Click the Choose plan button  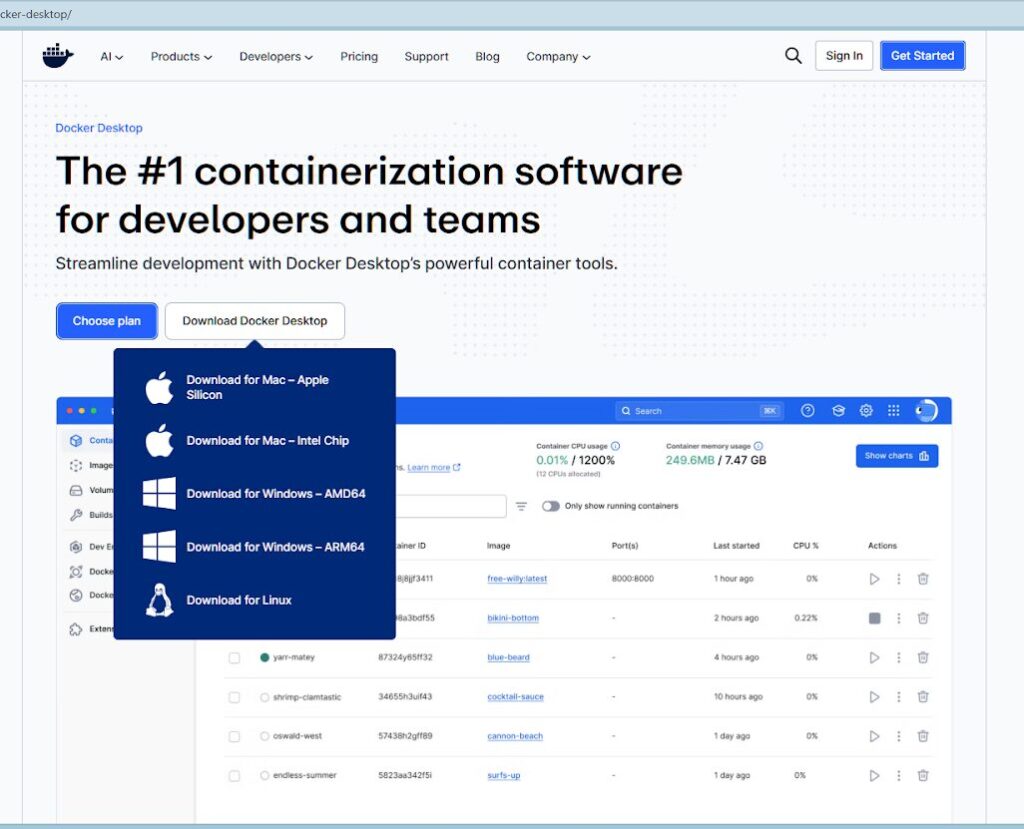coord(107,321)
